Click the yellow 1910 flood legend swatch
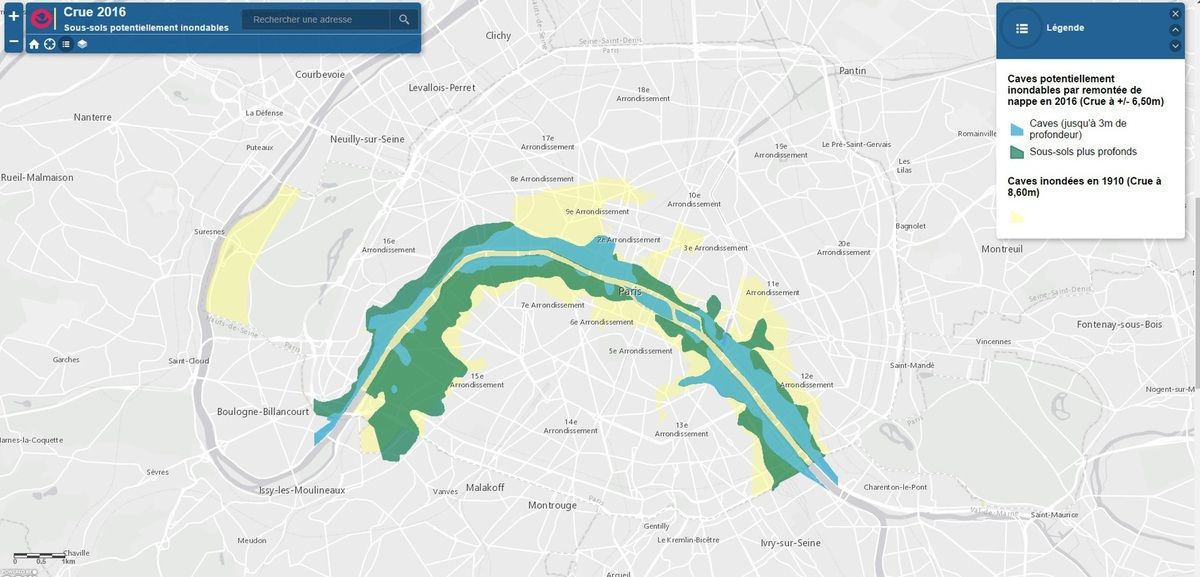The height and width of the screenshot is (577, 1200). pyautogui.click(x=1017, y=217)
